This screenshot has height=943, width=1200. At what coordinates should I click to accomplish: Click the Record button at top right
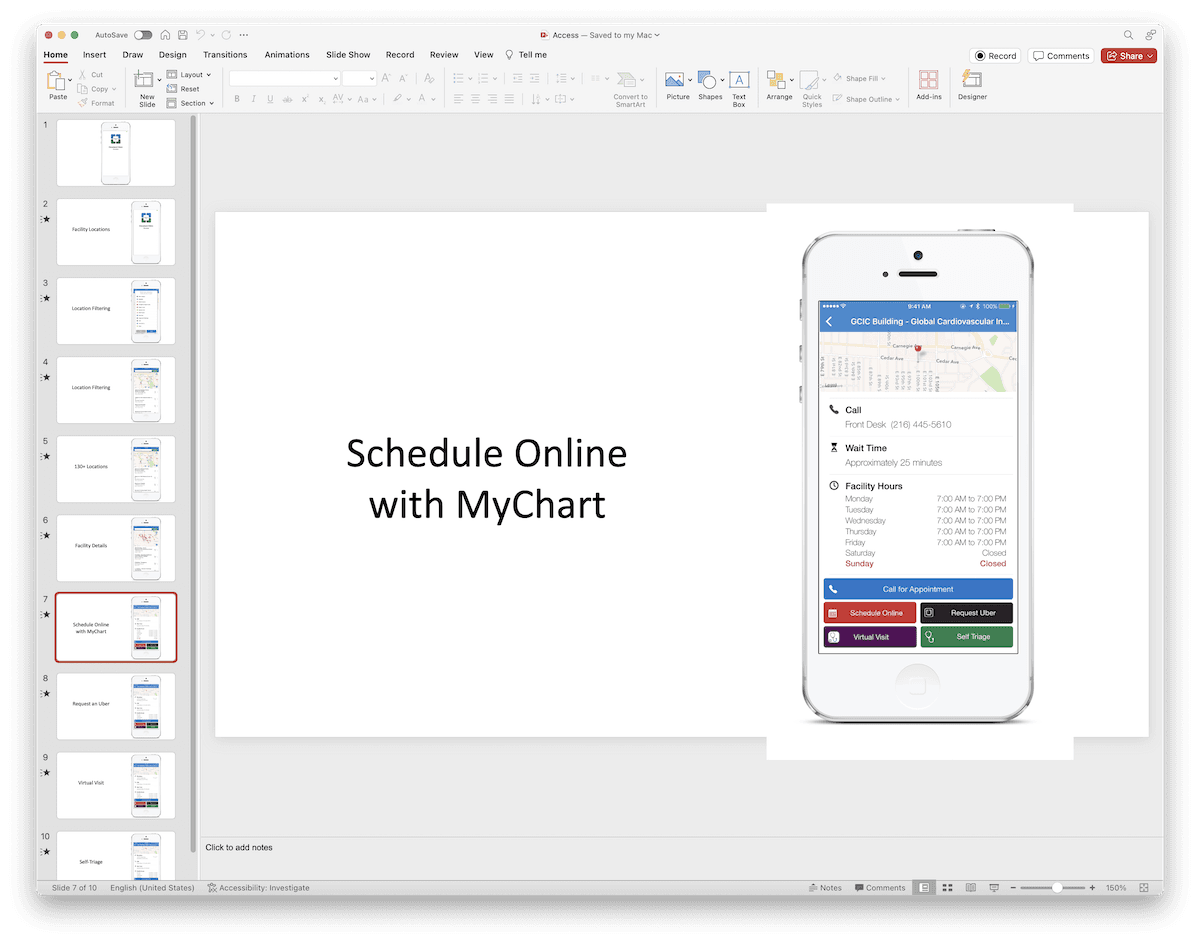[x=996, y=56]
